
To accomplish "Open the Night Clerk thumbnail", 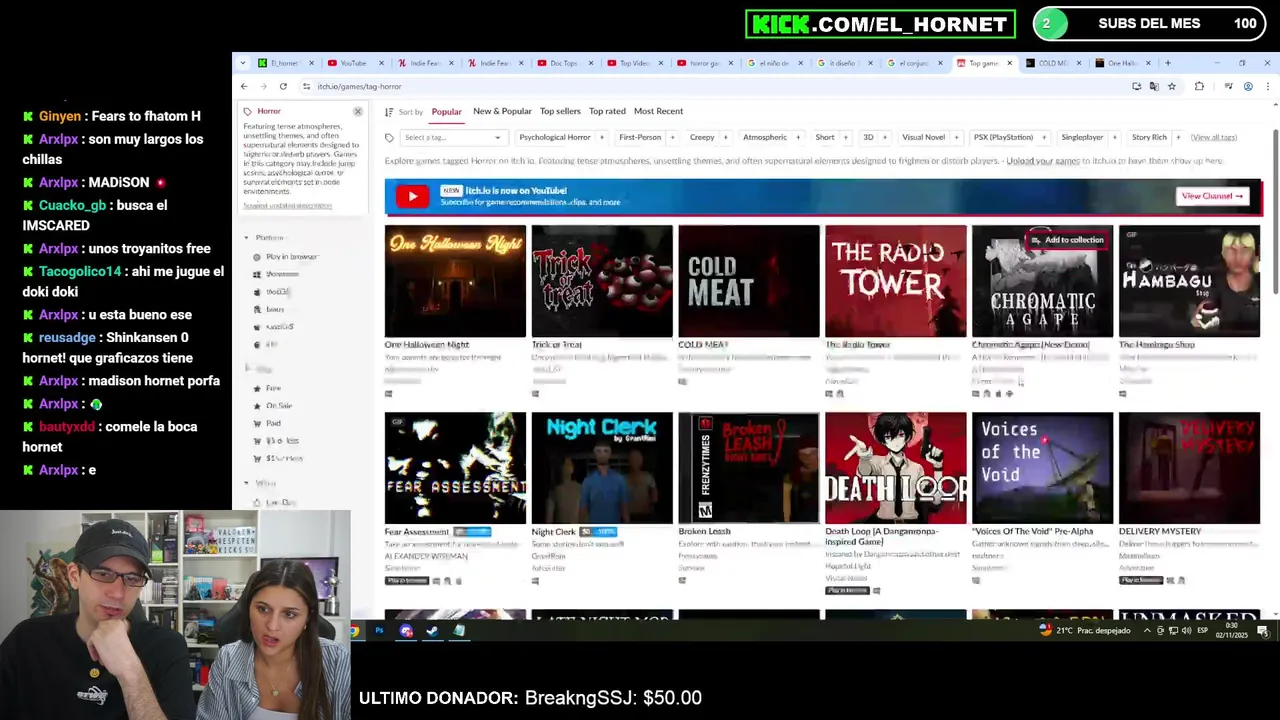I will (602, 468).
